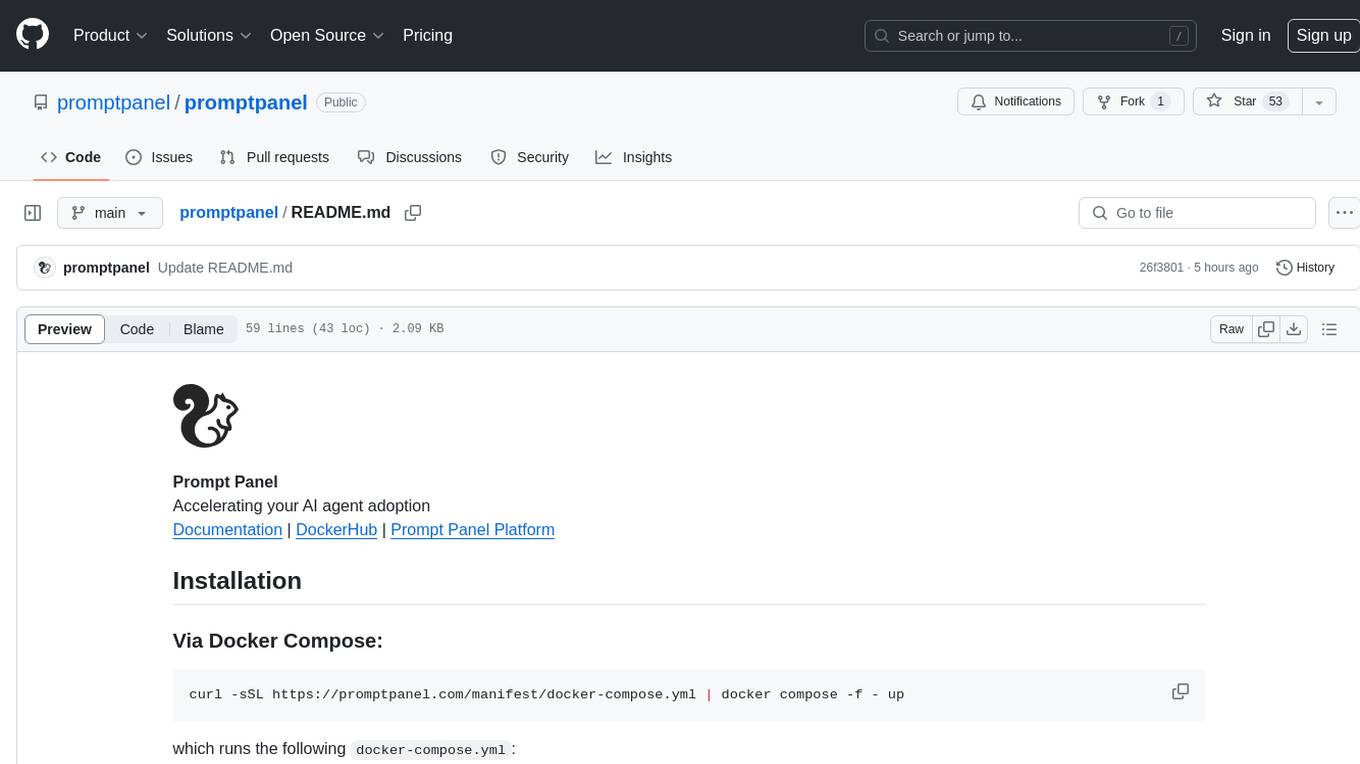Open the star lists dropdown arrow
The height and width of the screenshot is (764, 1360).
1319,102
